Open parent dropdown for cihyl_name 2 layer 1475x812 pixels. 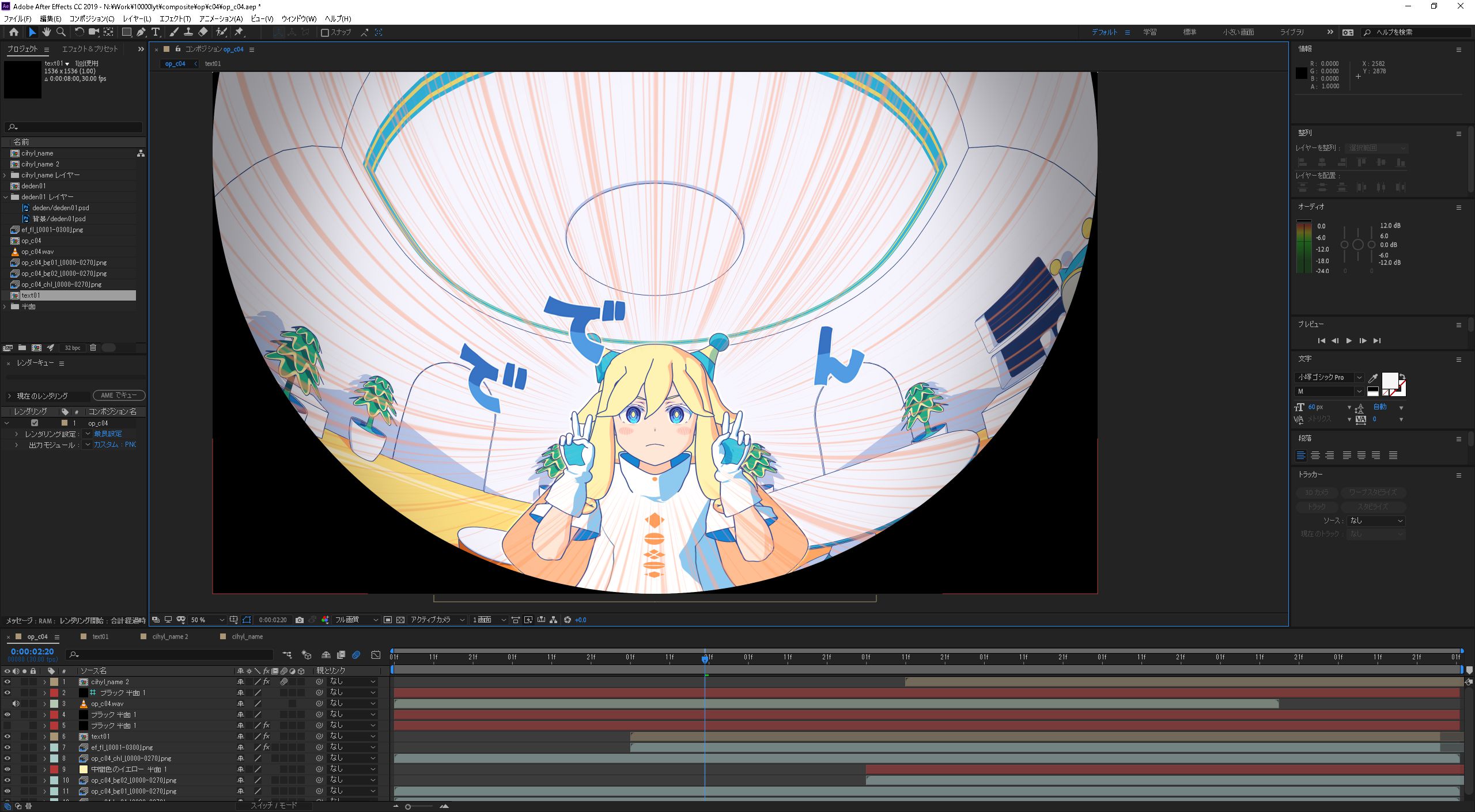(352, 681)
